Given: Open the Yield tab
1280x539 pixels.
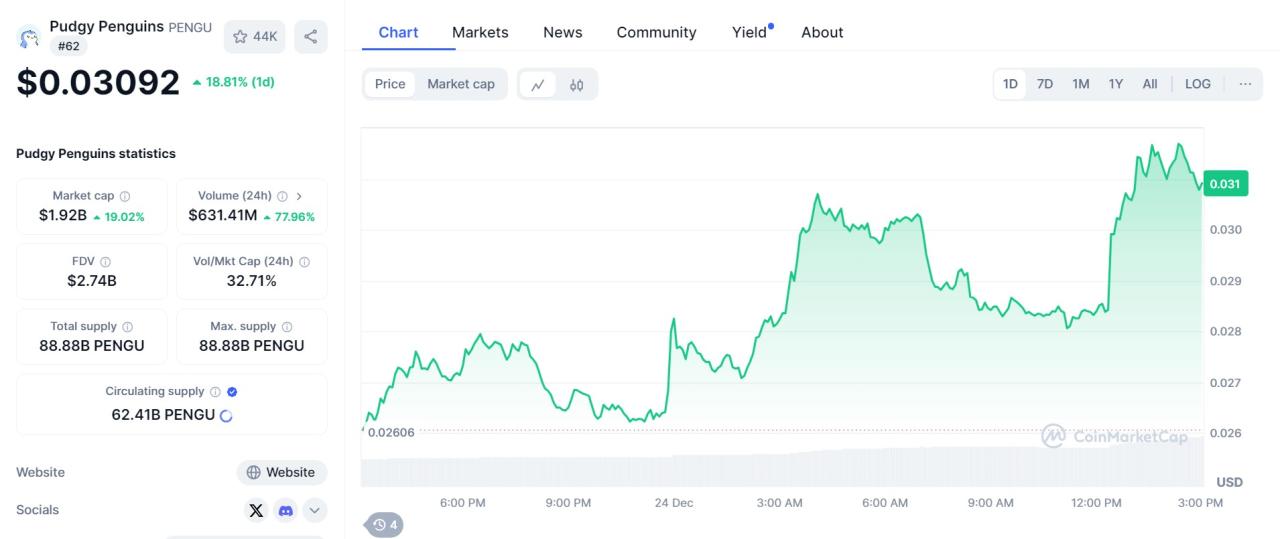Looking at the screenshot, I should 750,32.
